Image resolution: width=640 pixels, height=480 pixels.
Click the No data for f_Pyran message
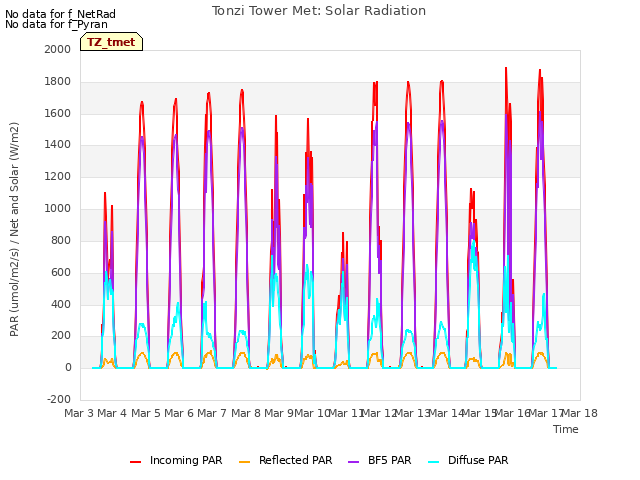pyautogui.click(x=56, y=24)
